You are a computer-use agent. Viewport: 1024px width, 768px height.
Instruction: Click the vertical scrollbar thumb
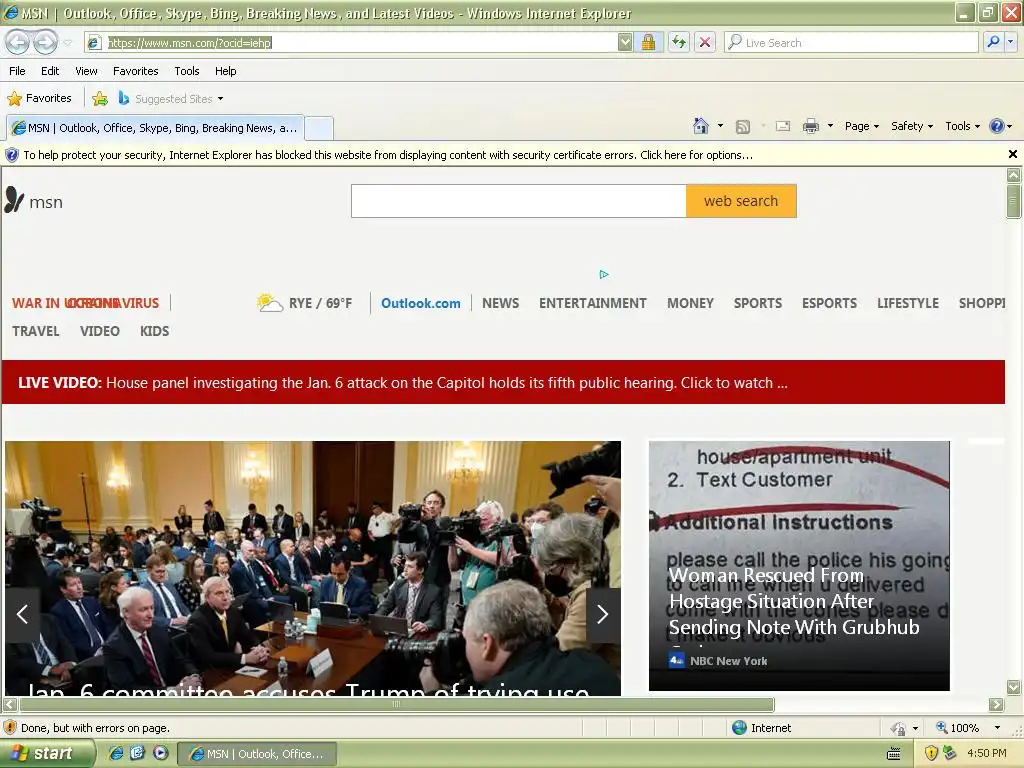click(x=1013, y=201)
